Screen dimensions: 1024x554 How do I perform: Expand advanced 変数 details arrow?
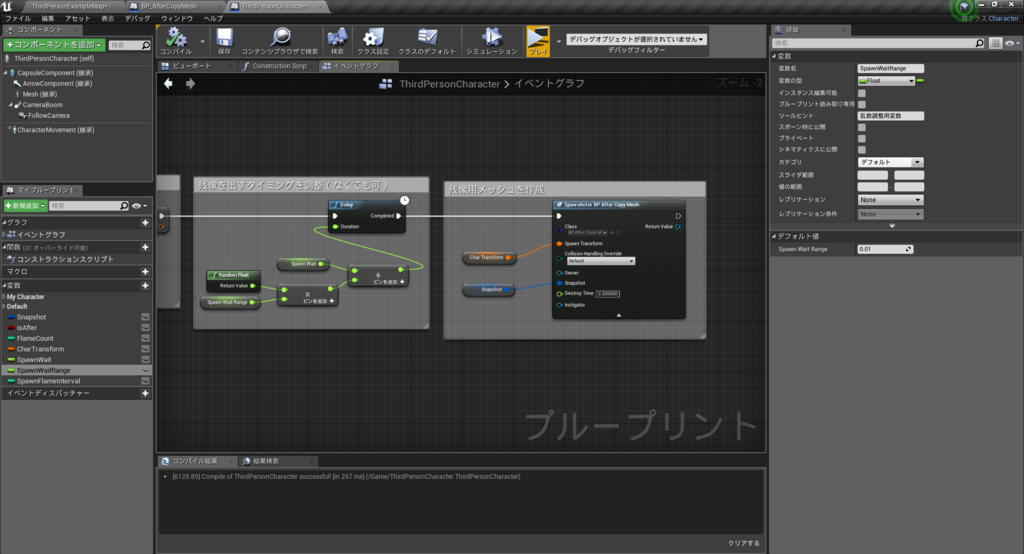892,226
